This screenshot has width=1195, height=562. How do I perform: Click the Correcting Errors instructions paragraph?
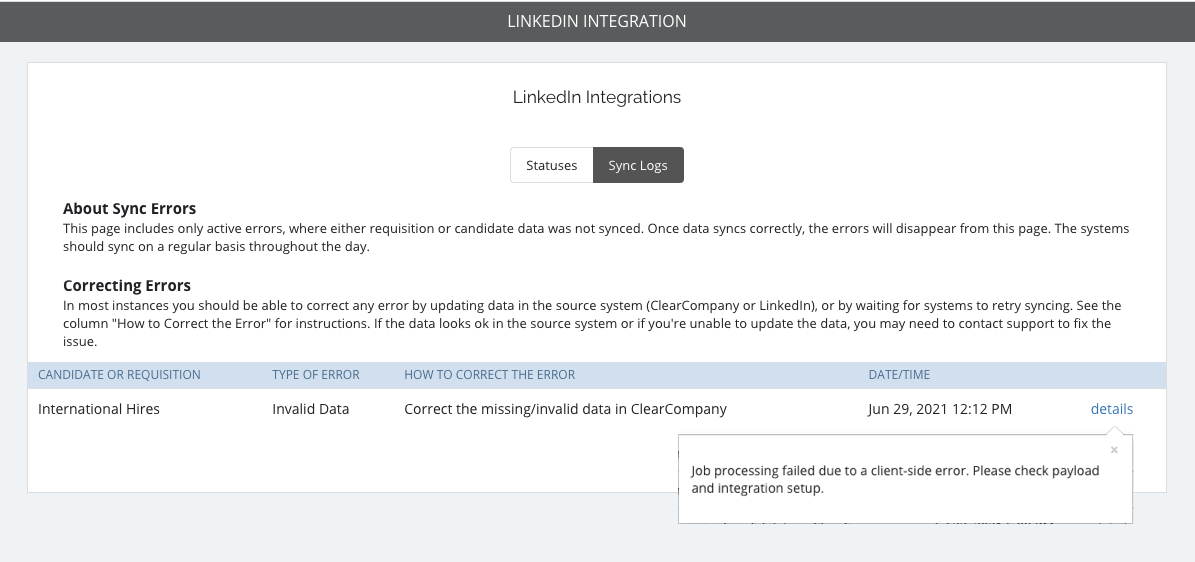[592, 324]
